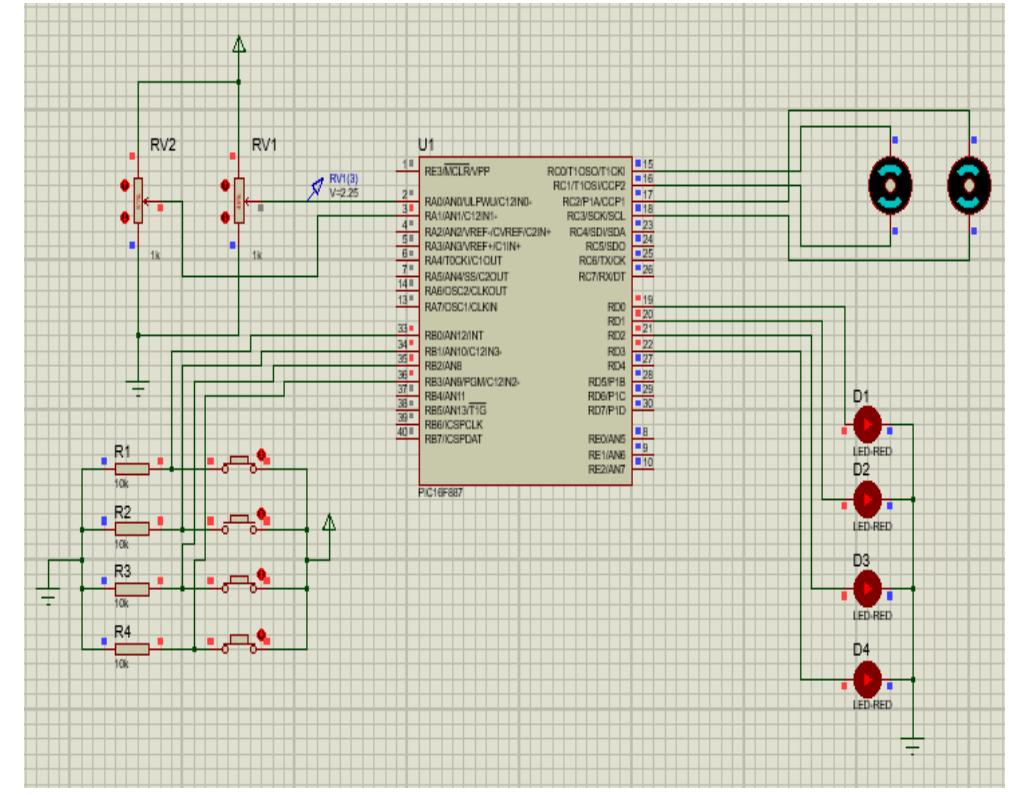The width and height of the screenshot is (1018, 795).
Task: Click the 'RC0/T1OSO/T1CKI' pin label
Action: point(586,171)
